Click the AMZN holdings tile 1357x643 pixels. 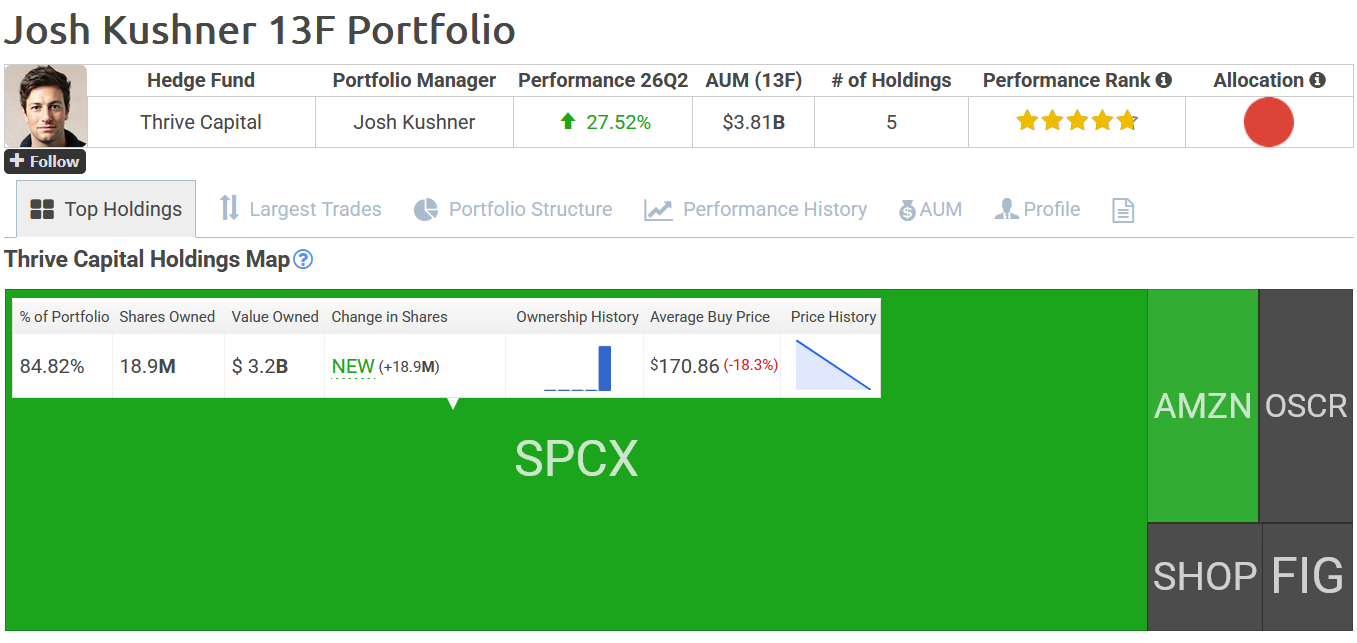(1203, 406)
